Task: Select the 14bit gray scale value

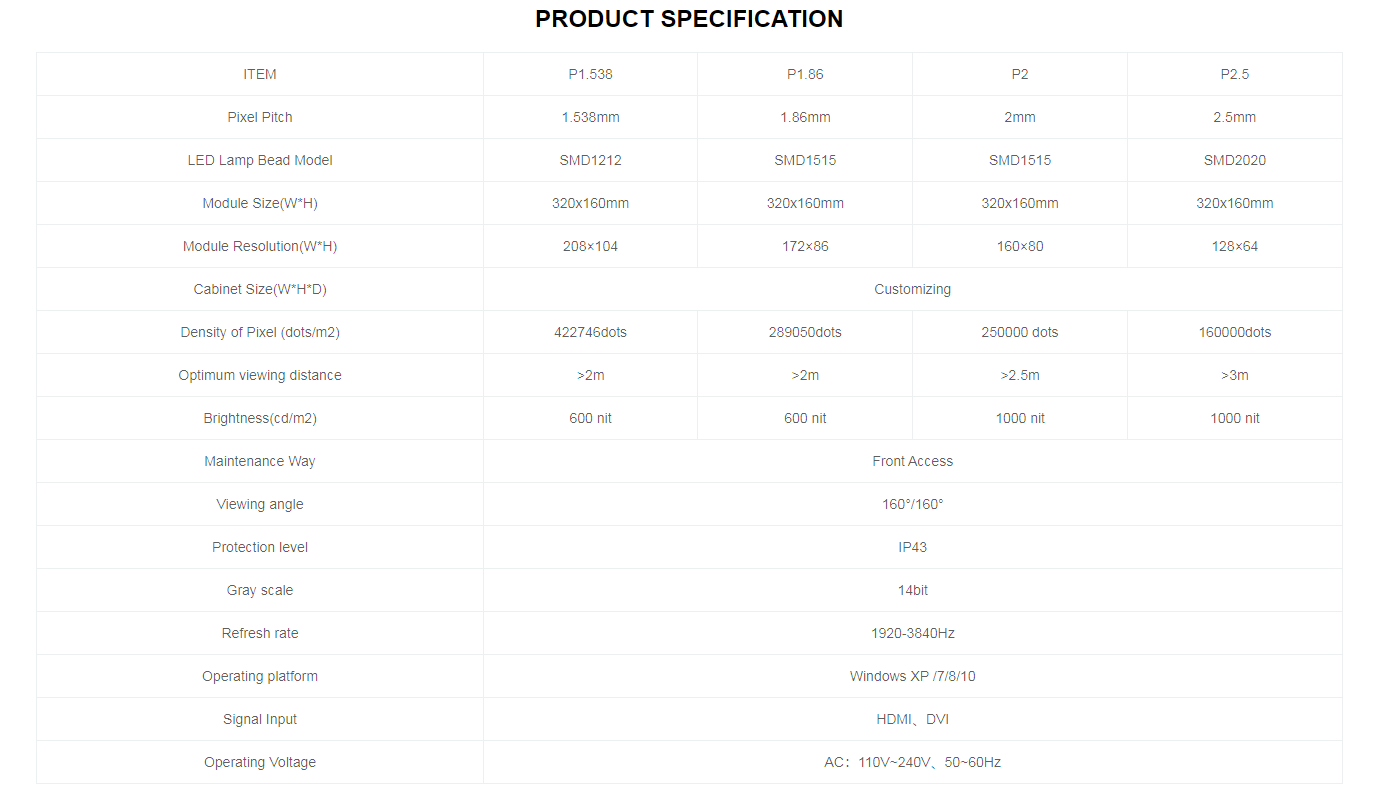Action: click(912, 590)
